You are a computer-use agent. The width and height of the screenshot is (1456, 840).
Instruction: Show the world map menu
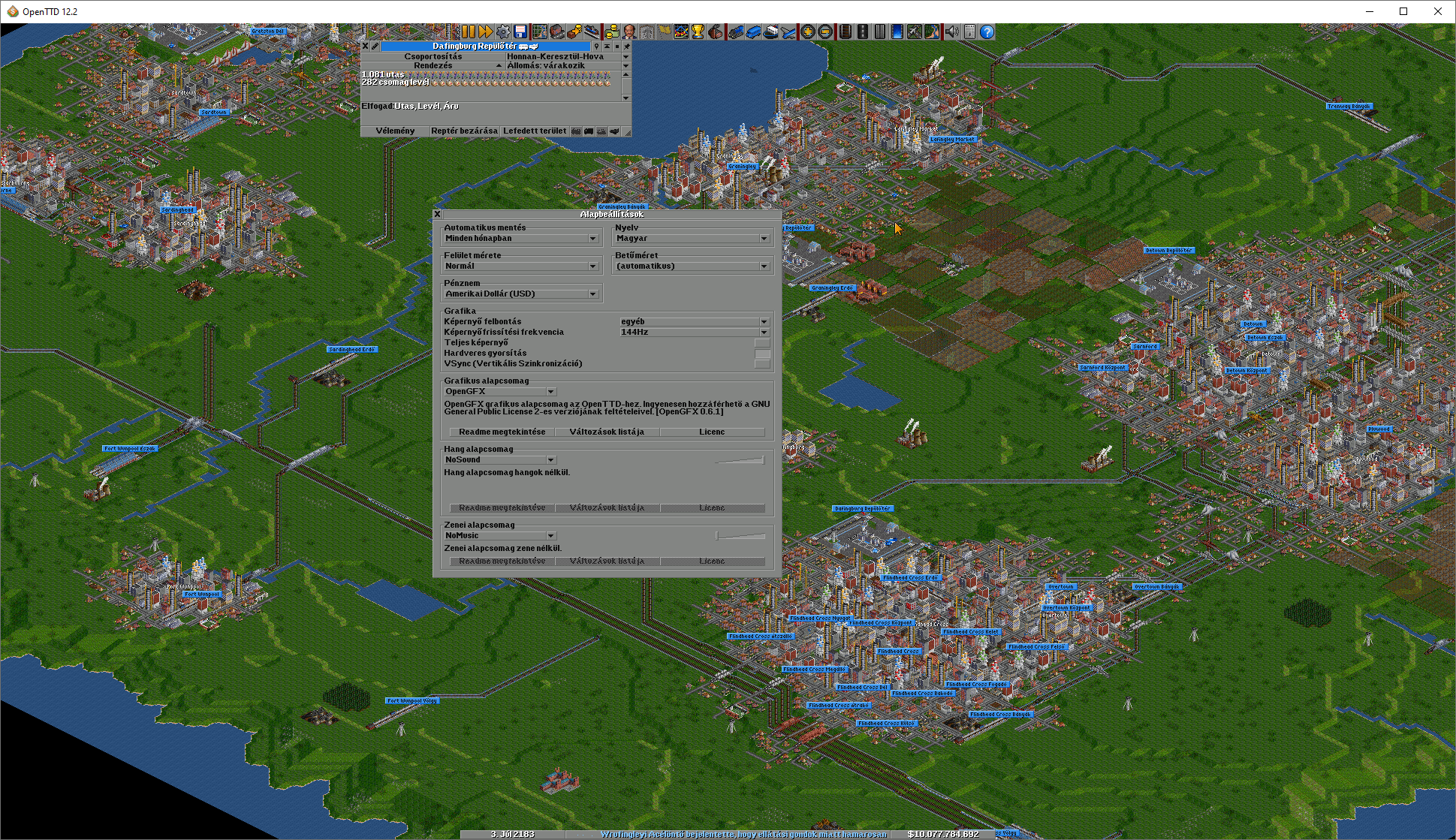(540, 32)
